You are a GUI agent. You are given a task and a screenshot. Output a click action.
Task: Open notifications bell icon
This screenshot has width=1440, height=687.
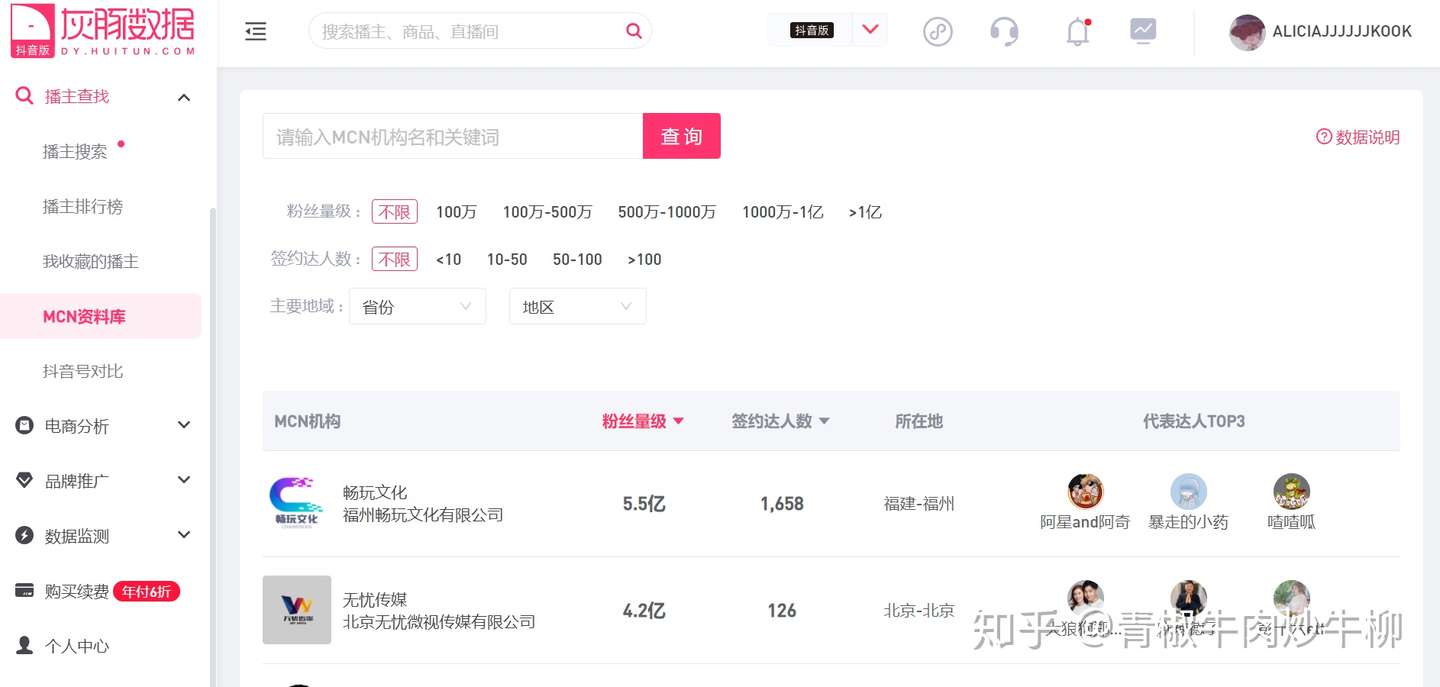point(1077,32)
